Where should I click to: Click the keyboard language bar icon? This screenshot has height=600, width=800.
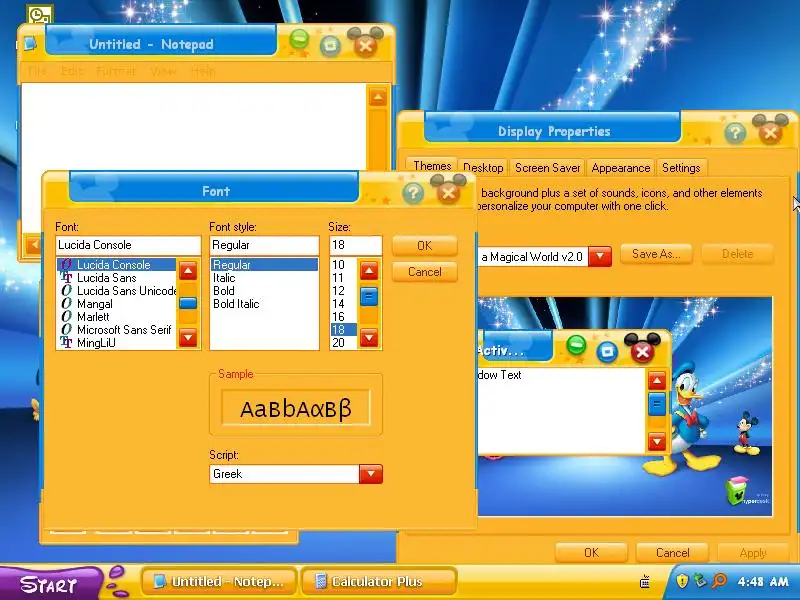(645, 581)
